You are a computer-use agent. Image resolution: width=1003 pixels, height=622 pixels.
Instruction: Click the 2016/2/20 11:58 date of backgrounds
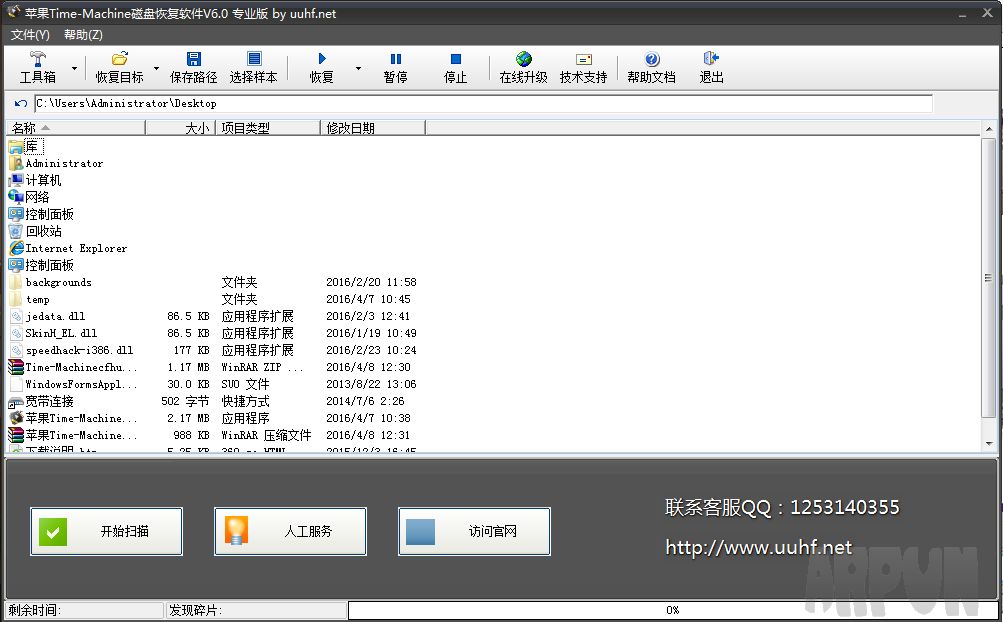click(x=371, y=282)
